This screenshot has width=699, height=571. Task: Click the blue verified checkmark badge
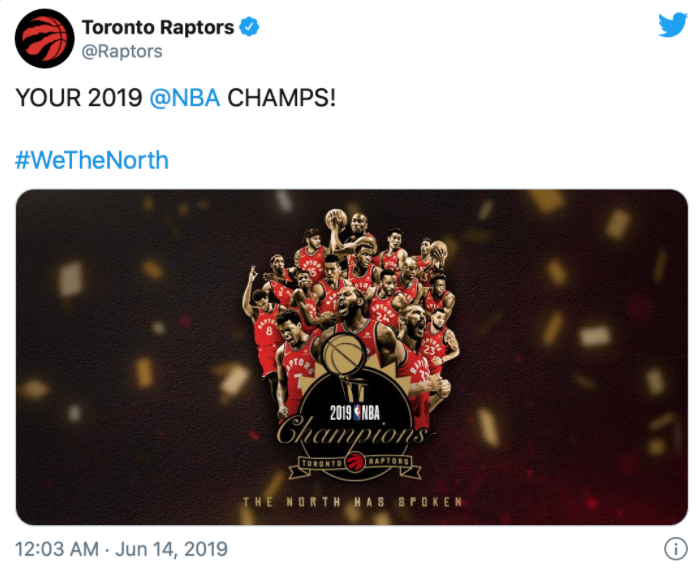coord(250,27)
